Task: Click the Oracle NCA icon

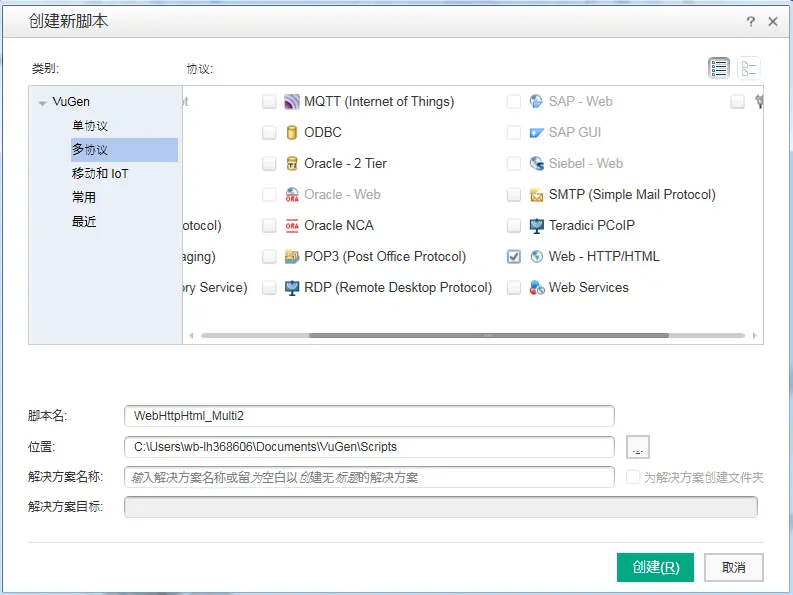Action: [292, 225]
